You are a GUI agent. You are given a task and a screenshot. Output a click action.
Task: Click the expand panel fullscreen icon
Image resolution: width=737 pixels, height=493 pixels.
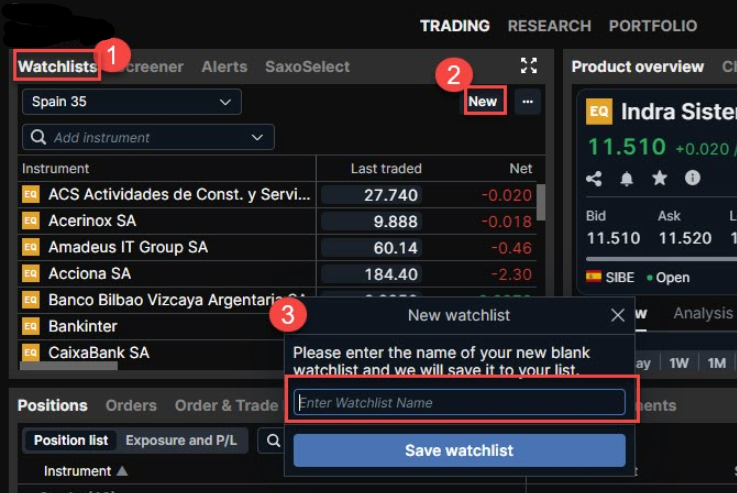[529, 66]
